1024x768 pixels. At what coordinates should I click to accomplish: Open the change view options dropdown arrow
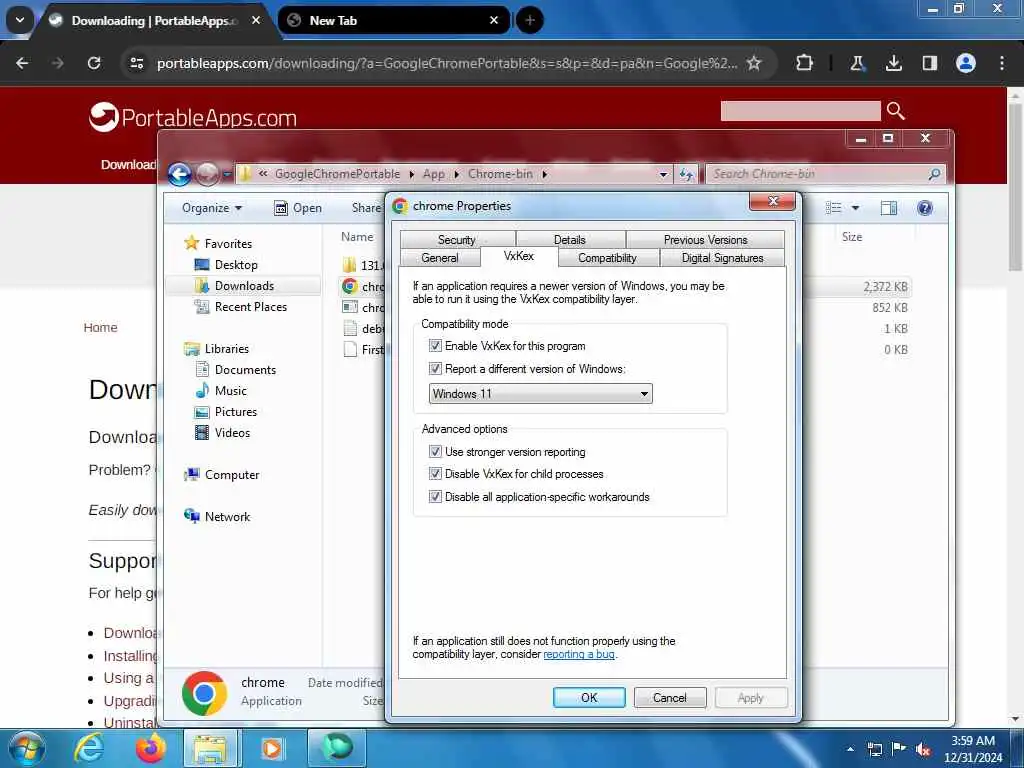[x=856, y=208]
